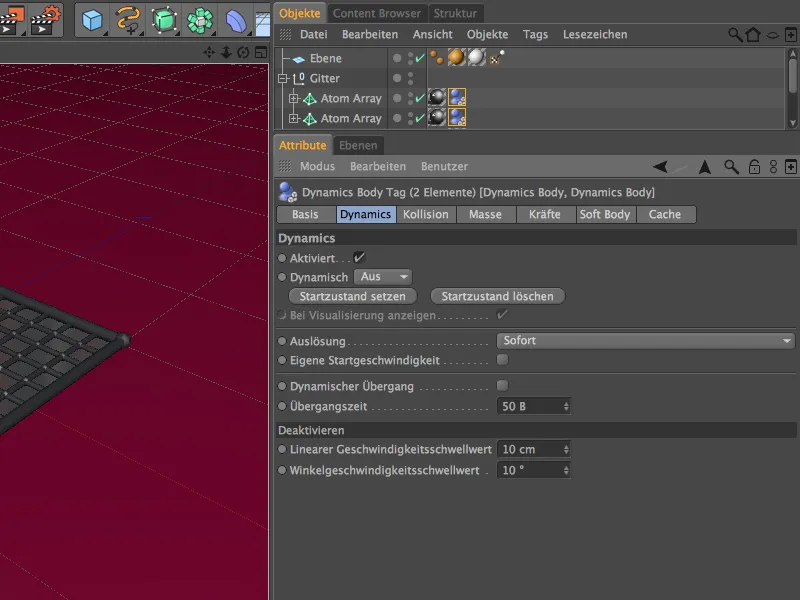Collapse the Gitter null object tree
Image resolution: width=800 pixels, height=600 pixels.
(283, 79)
